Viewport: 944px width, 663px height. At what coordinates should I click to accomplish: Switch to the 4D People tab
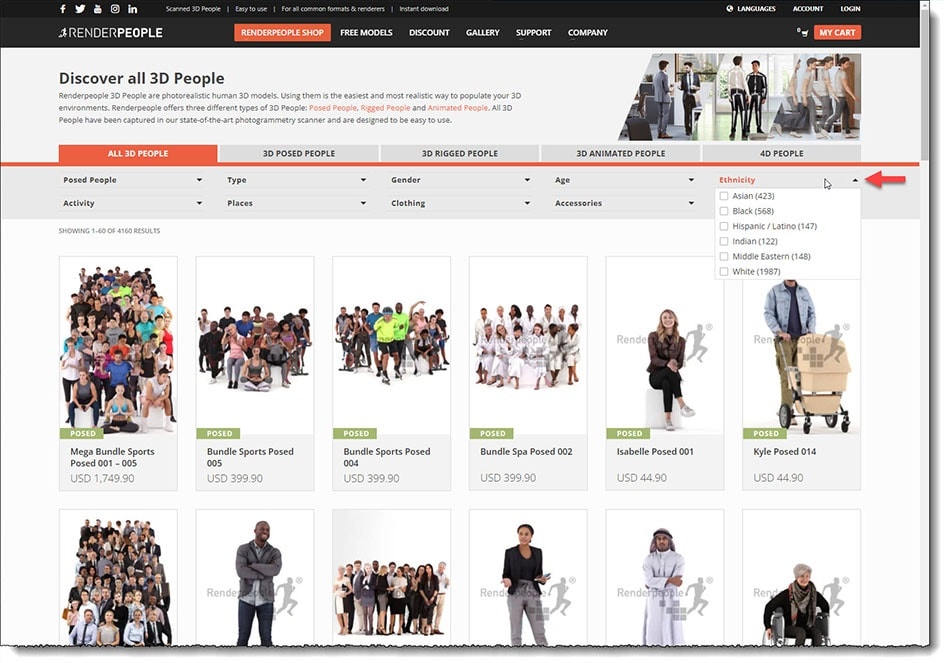(x=781, y=154)
